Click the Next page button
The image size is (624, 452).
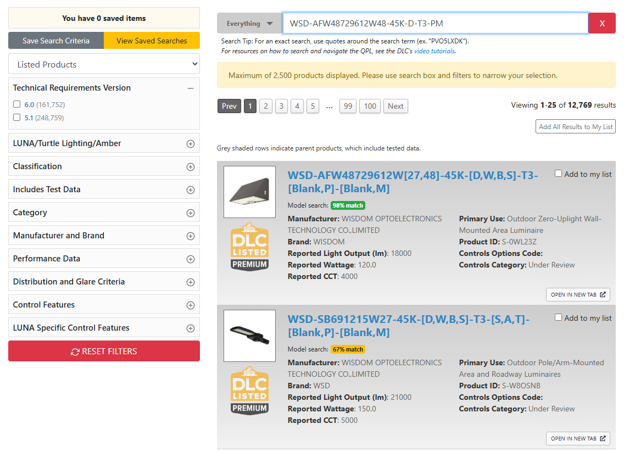(395, 106)
